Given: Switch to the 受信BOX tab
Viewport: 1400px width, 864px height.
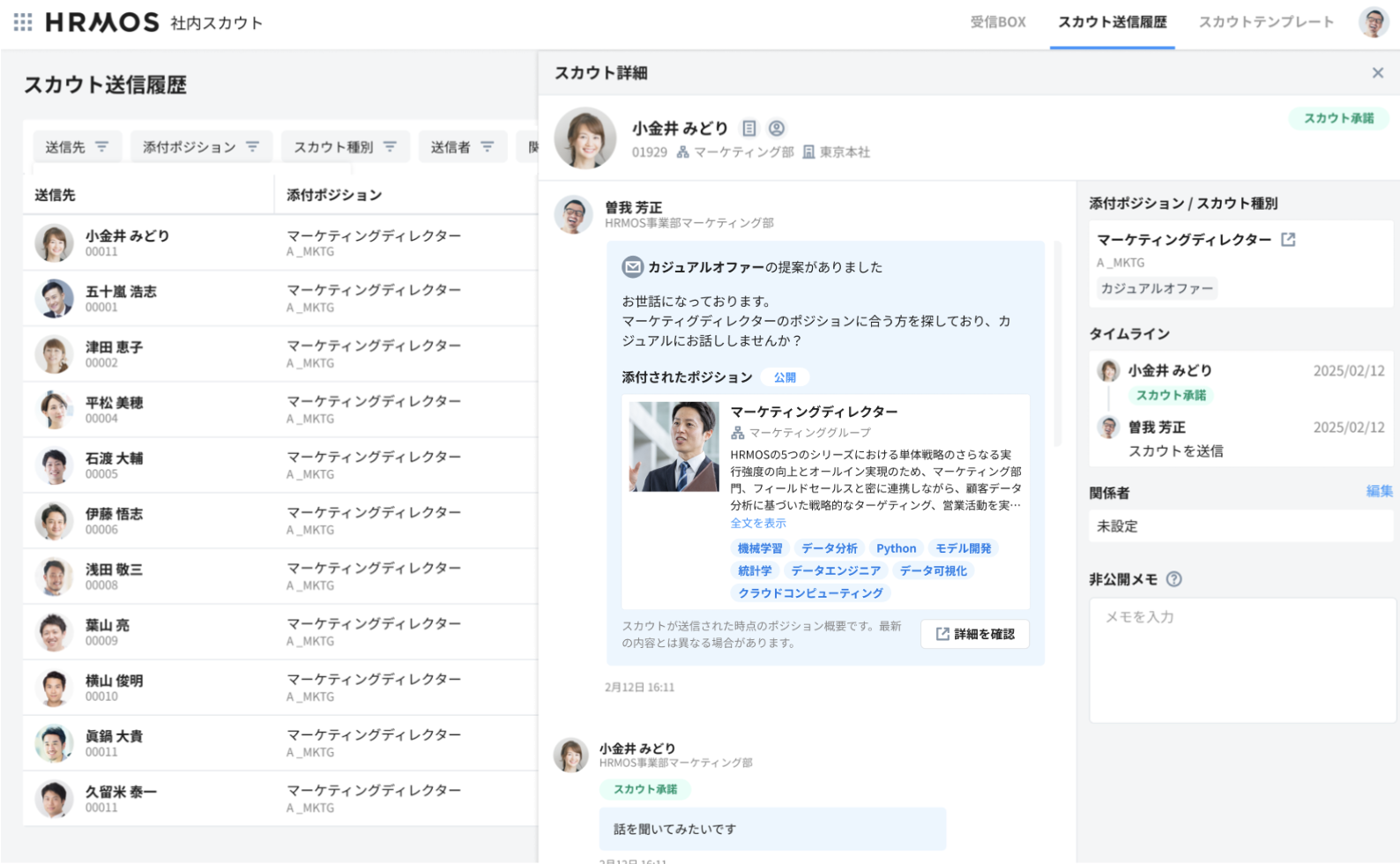Looking at the screenshot, I should click(997, 22).
